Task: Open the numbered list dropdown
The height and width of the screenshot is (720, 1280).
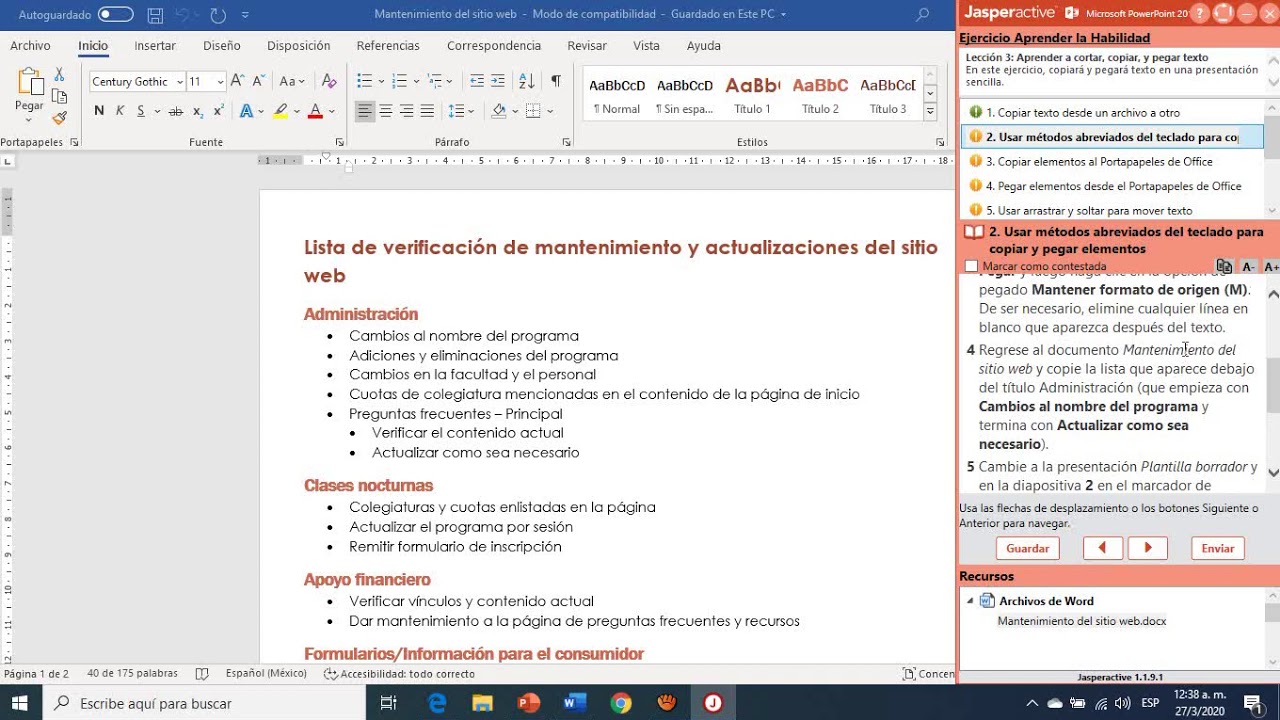Action: 414,81
